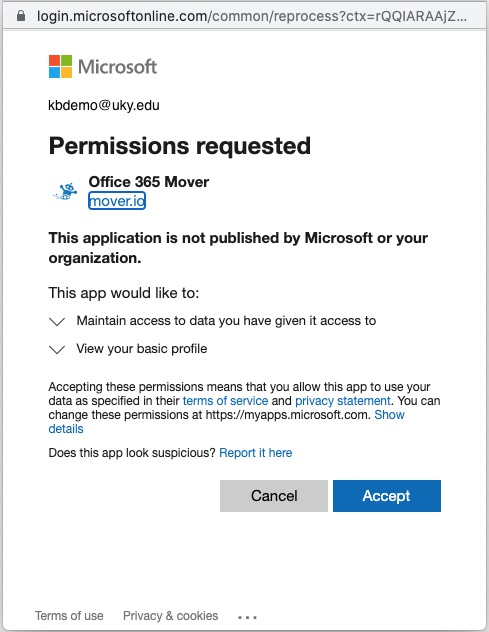Open the privacy statement link
Screen dimensions: 489x632
tap(343, 401)
